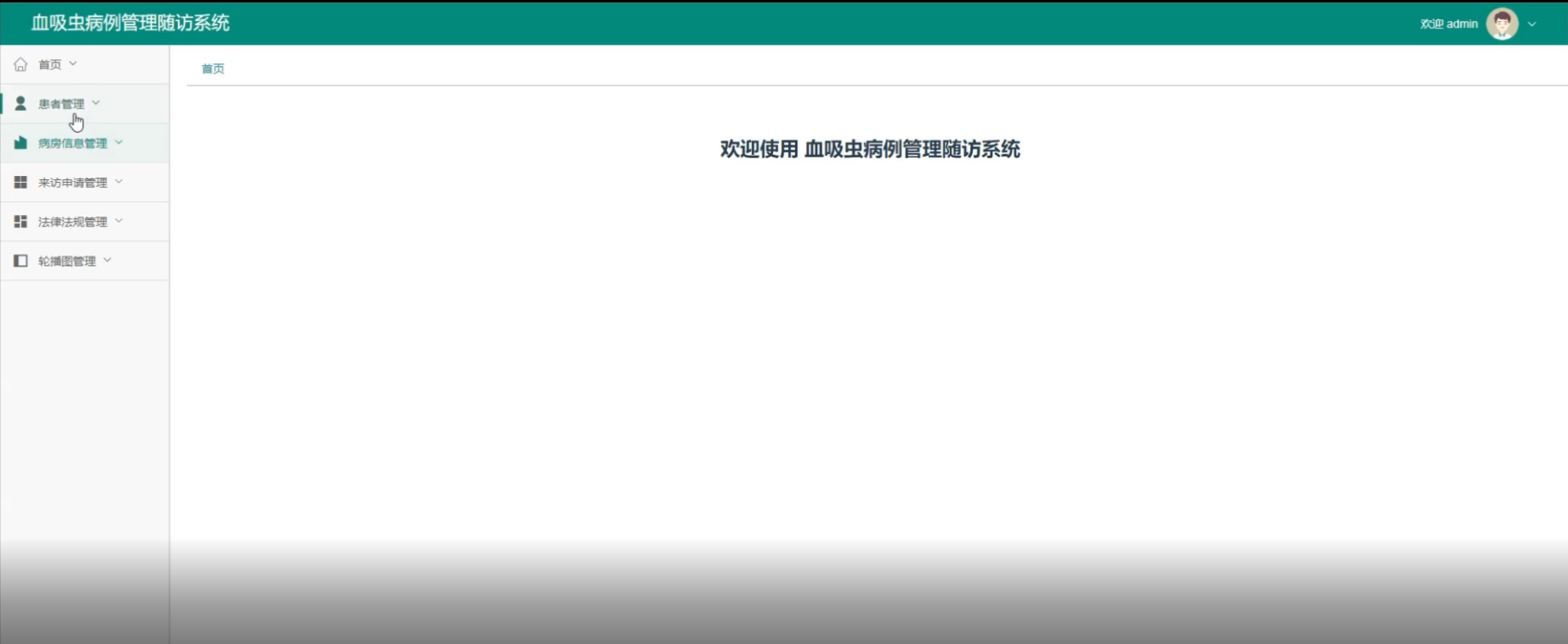
Task: Click the person icon for 患者管理
Action: pos(20,103)
